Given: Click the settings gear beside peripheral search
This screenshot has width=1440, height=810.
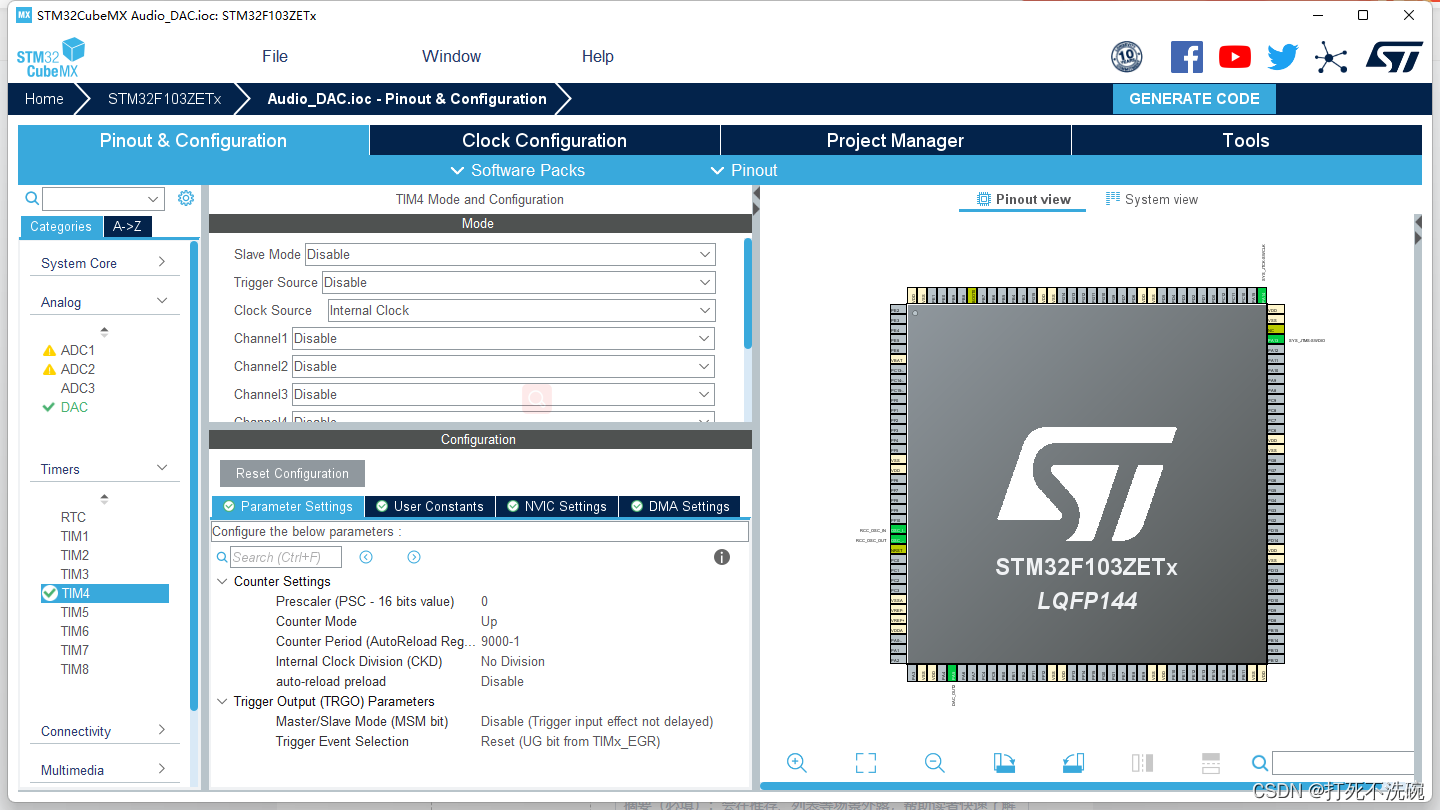Looking at the screenshot, I should point(186,198).
